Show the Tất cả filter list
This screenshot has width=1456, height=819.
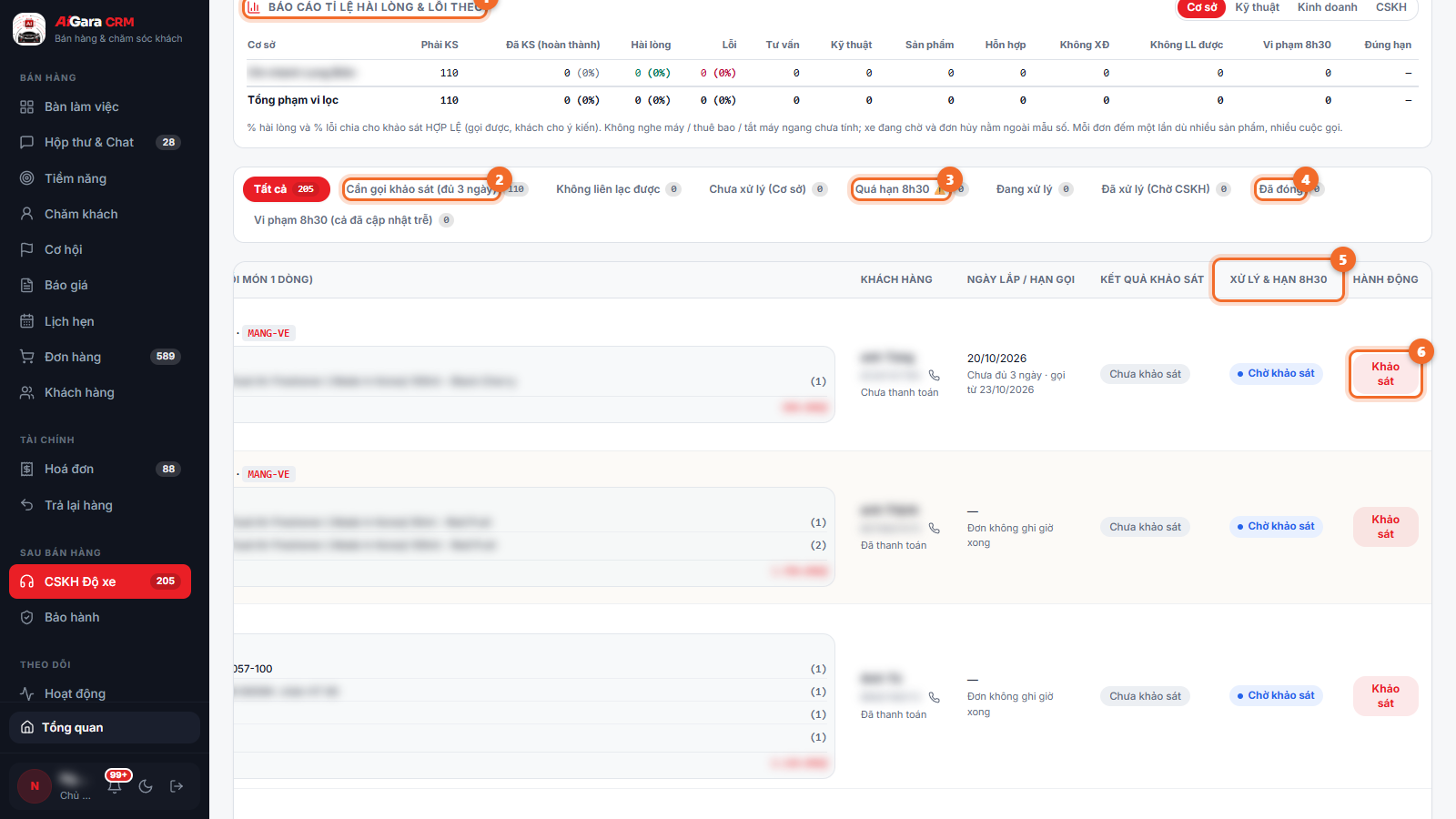[x=286, y=189]
